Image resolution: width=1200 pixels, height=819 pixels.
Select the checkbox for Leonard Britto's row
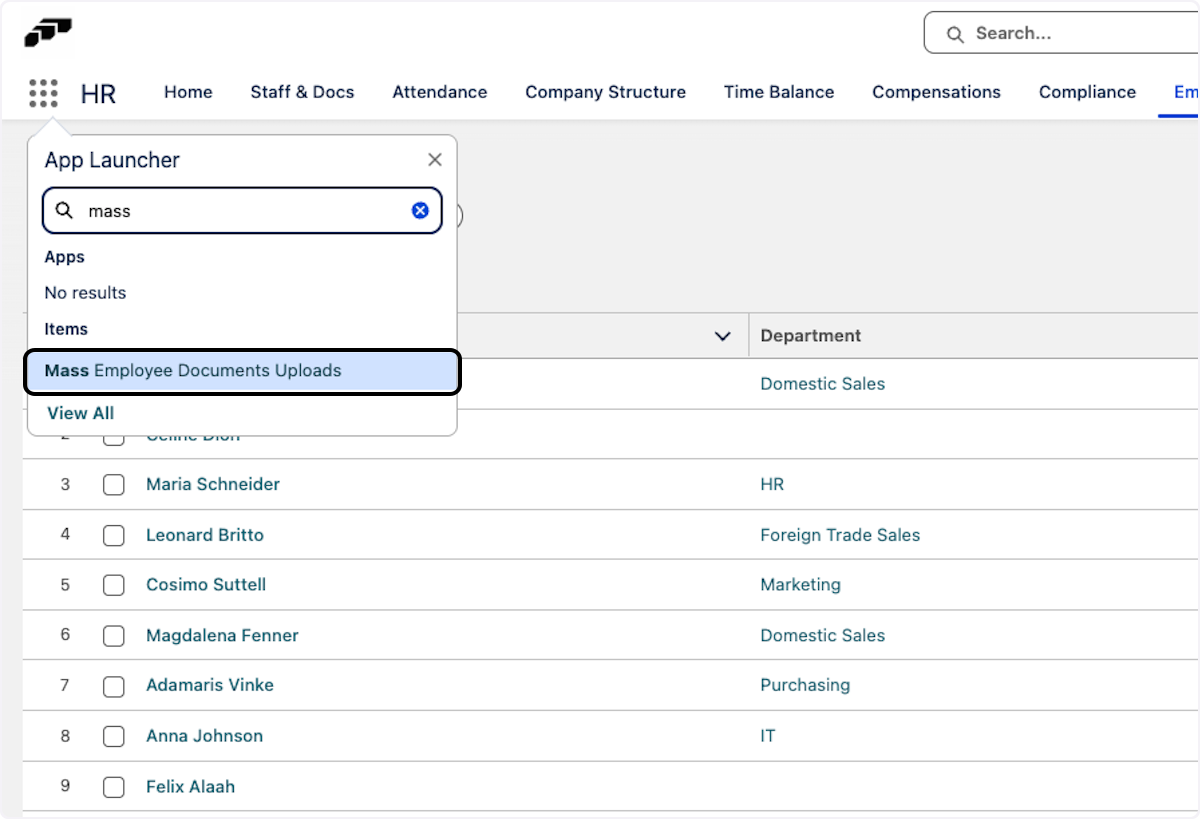click(113, 535)
